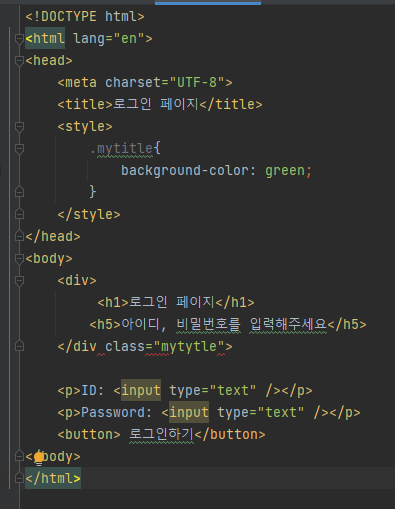This screenshot has height=509, width=395.
Task: Click fold end marker at CSS closing brace
Action: 19,192
